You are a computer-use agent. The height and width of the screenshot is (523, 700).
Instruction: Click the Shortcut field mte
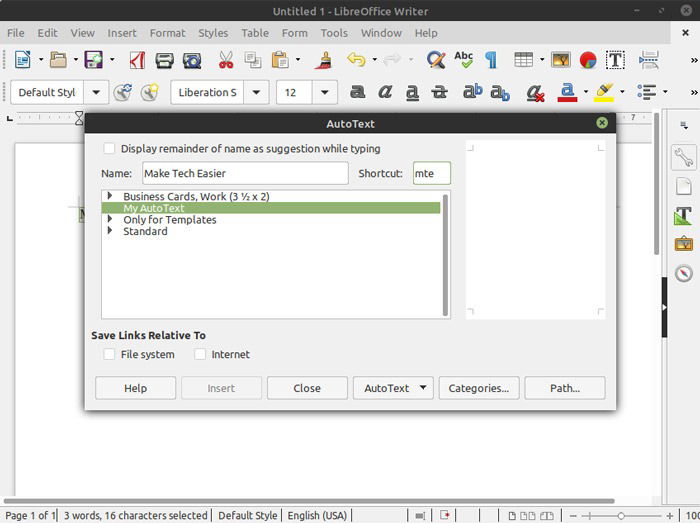[x=432, y=173]
